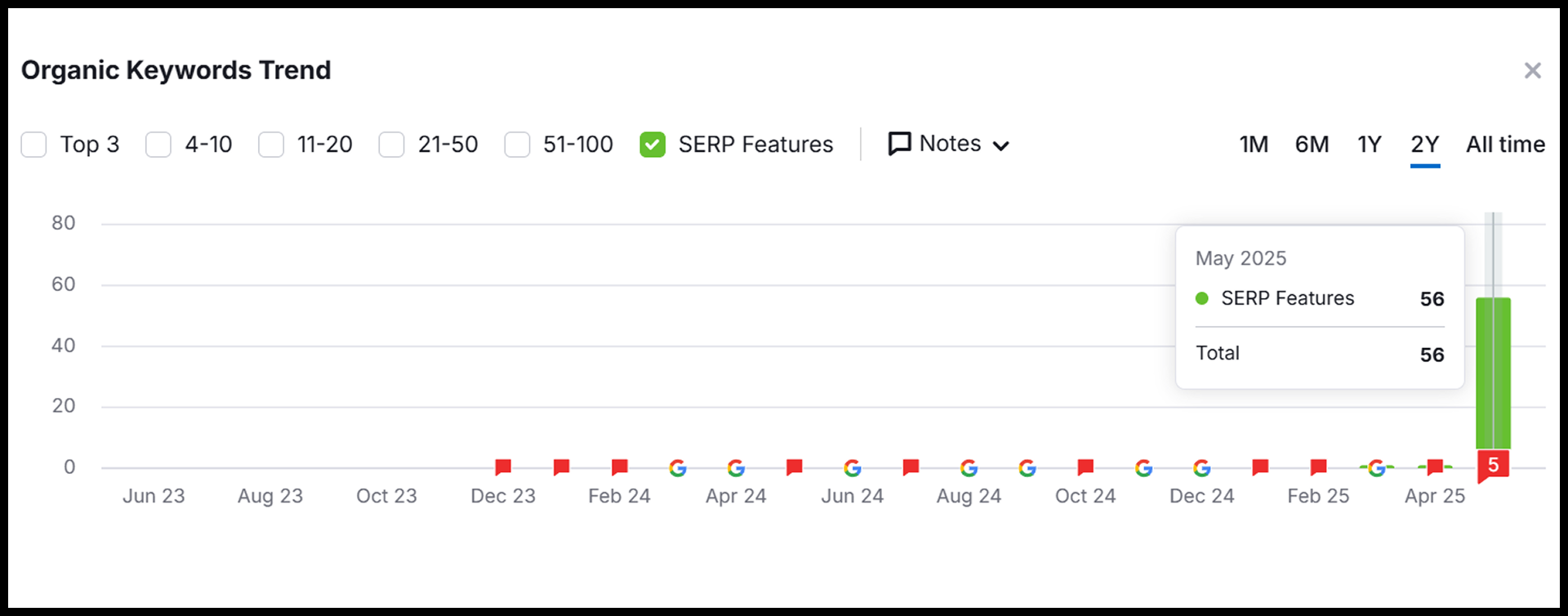Screen dimensions: 1568x616
Task: Tick the 11-20 positions checkbox
Action: 271,145
